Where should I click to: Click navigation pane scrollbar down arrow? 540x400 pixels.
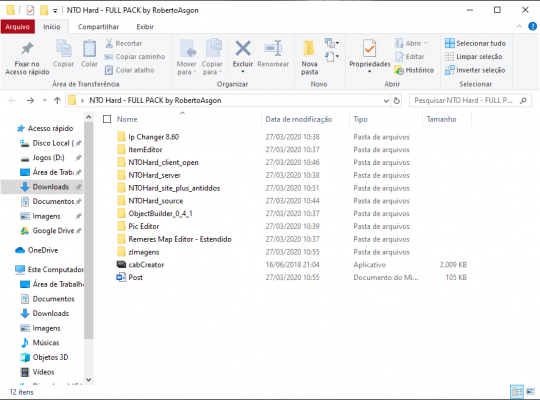89,379
